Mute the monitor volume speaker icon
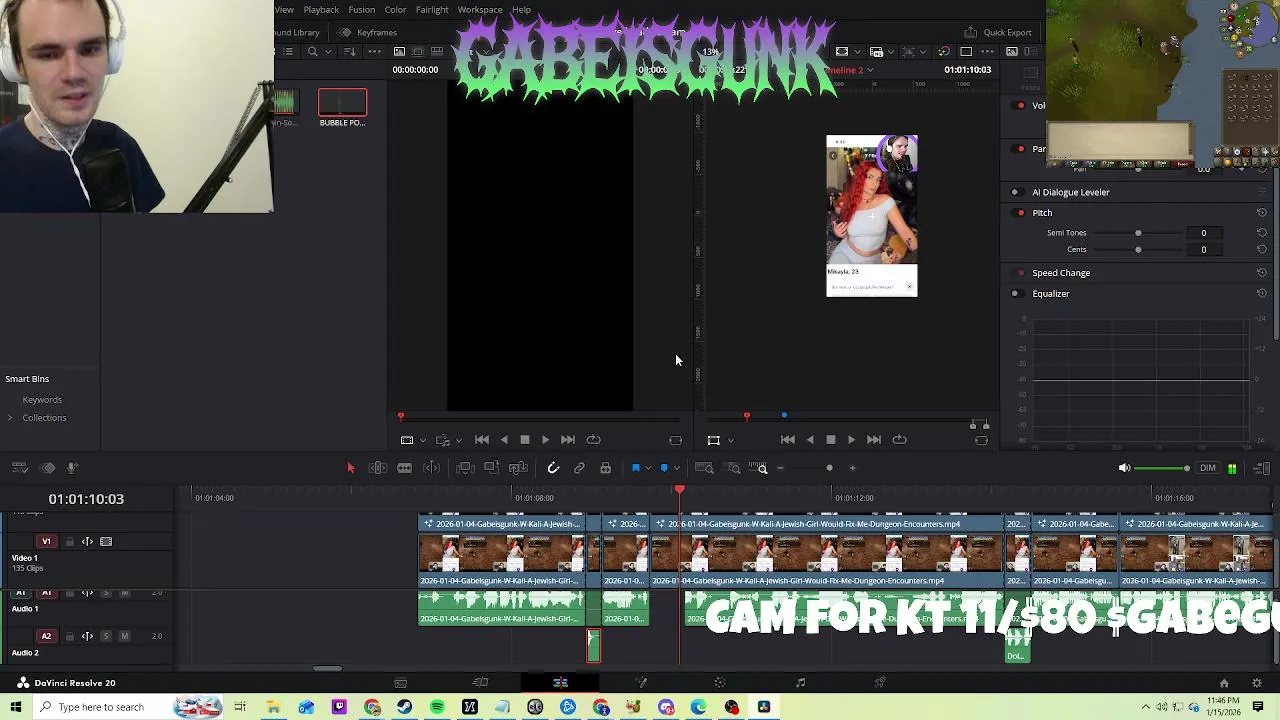 pos(1124,468)
